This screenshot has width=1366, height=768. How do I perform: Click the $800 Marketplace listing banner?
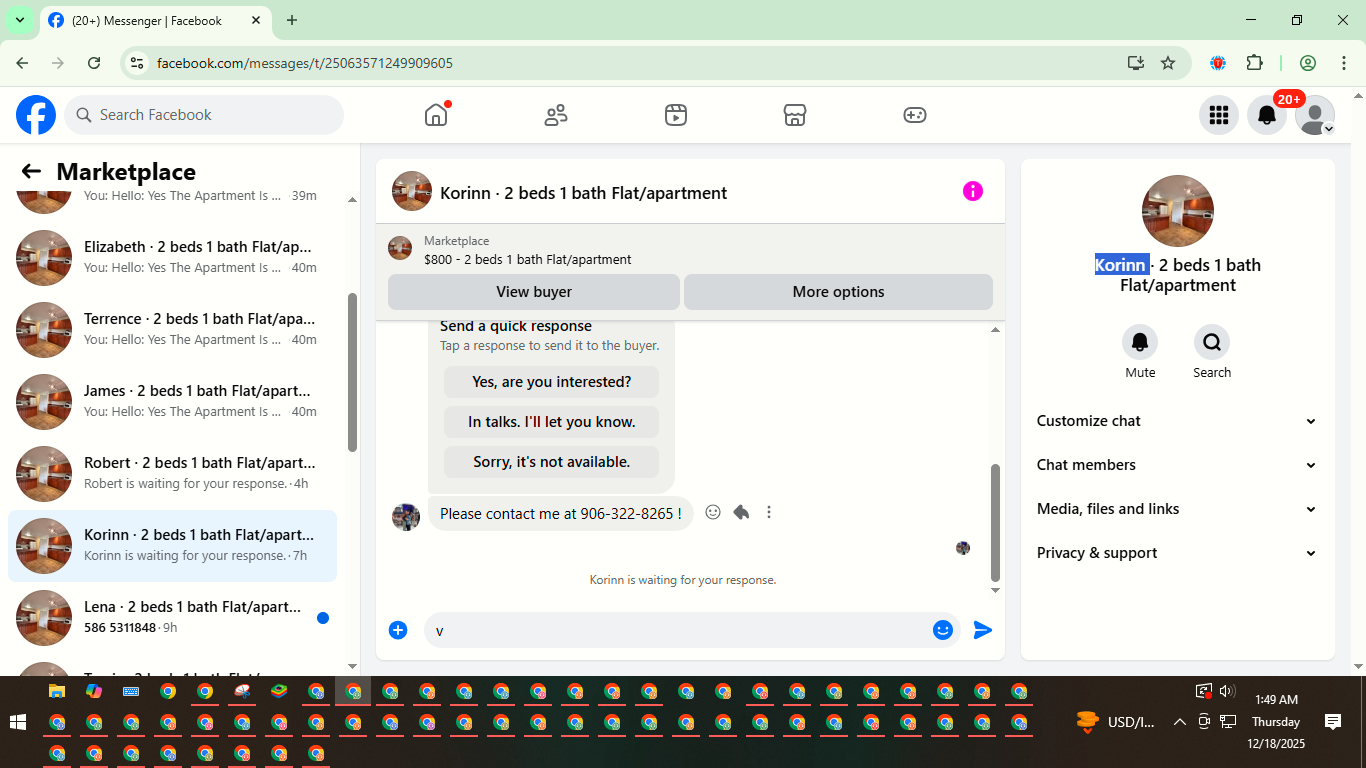point(690,249)
